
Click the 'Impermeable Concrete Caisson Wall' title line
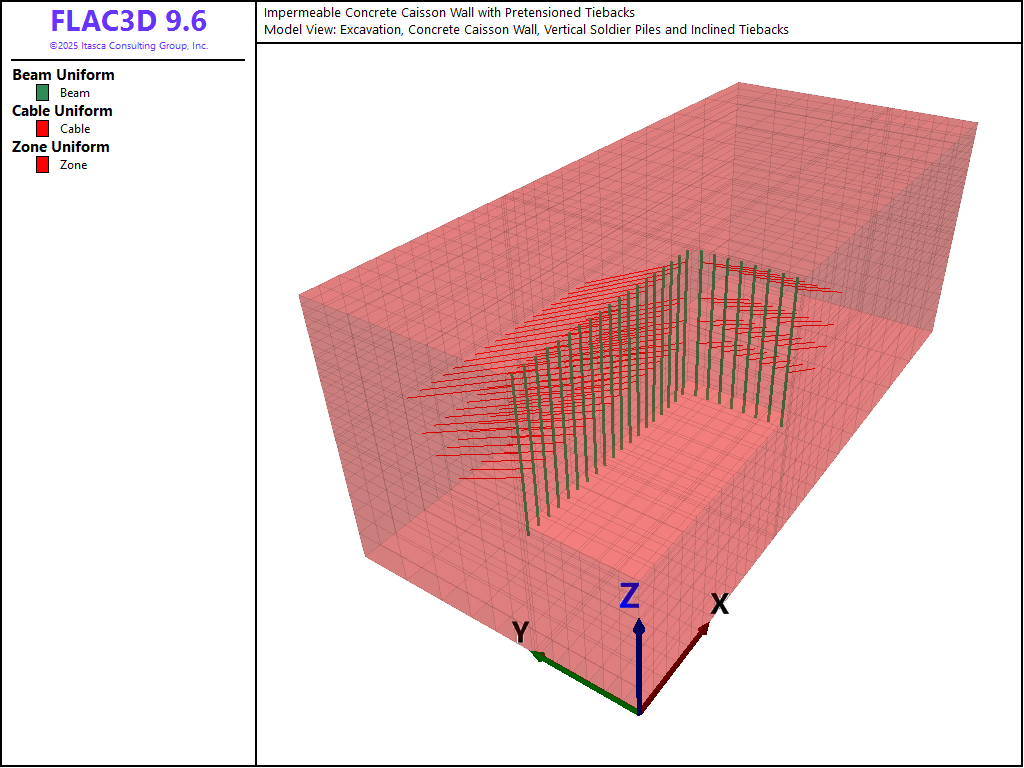coord(449,13)
